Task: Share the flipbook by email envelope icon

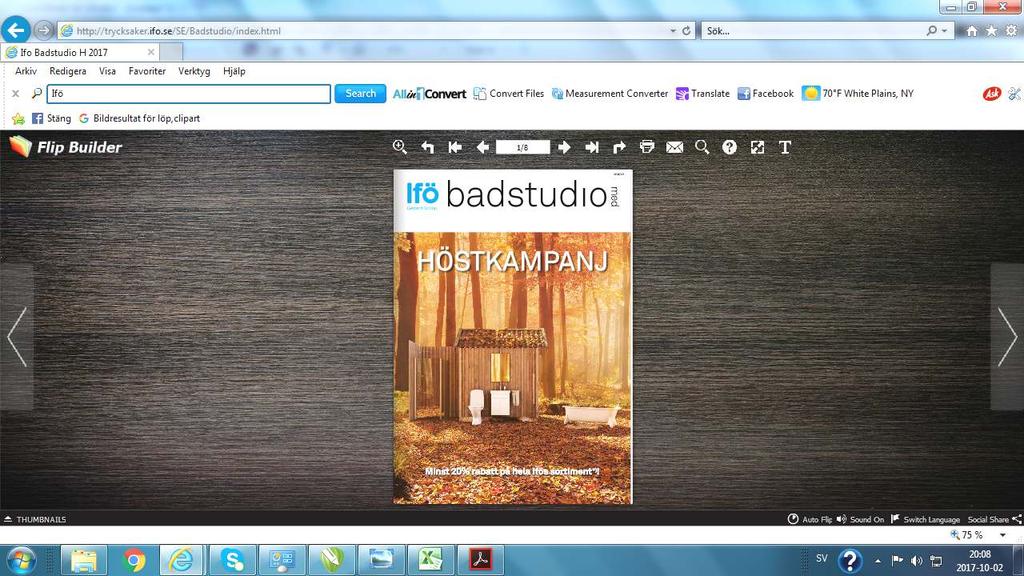Action: pos(675,147)
